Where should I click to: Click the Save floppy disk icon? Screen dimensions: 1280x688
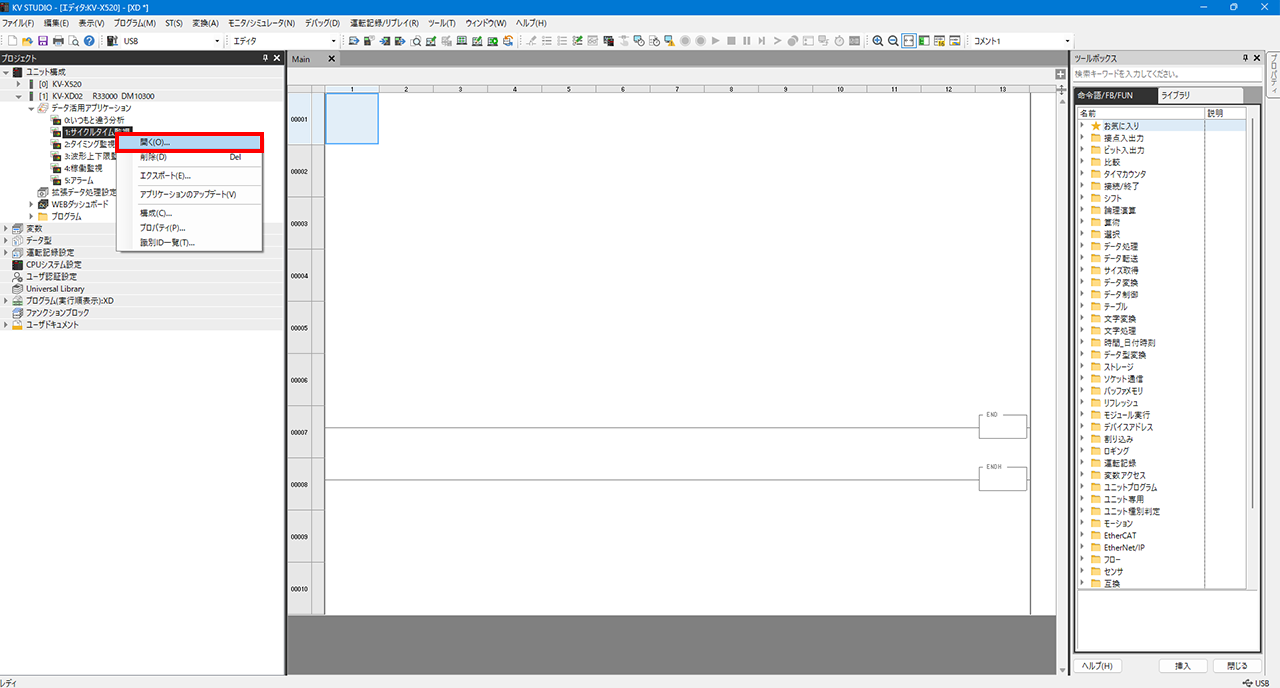pos(43,41)
